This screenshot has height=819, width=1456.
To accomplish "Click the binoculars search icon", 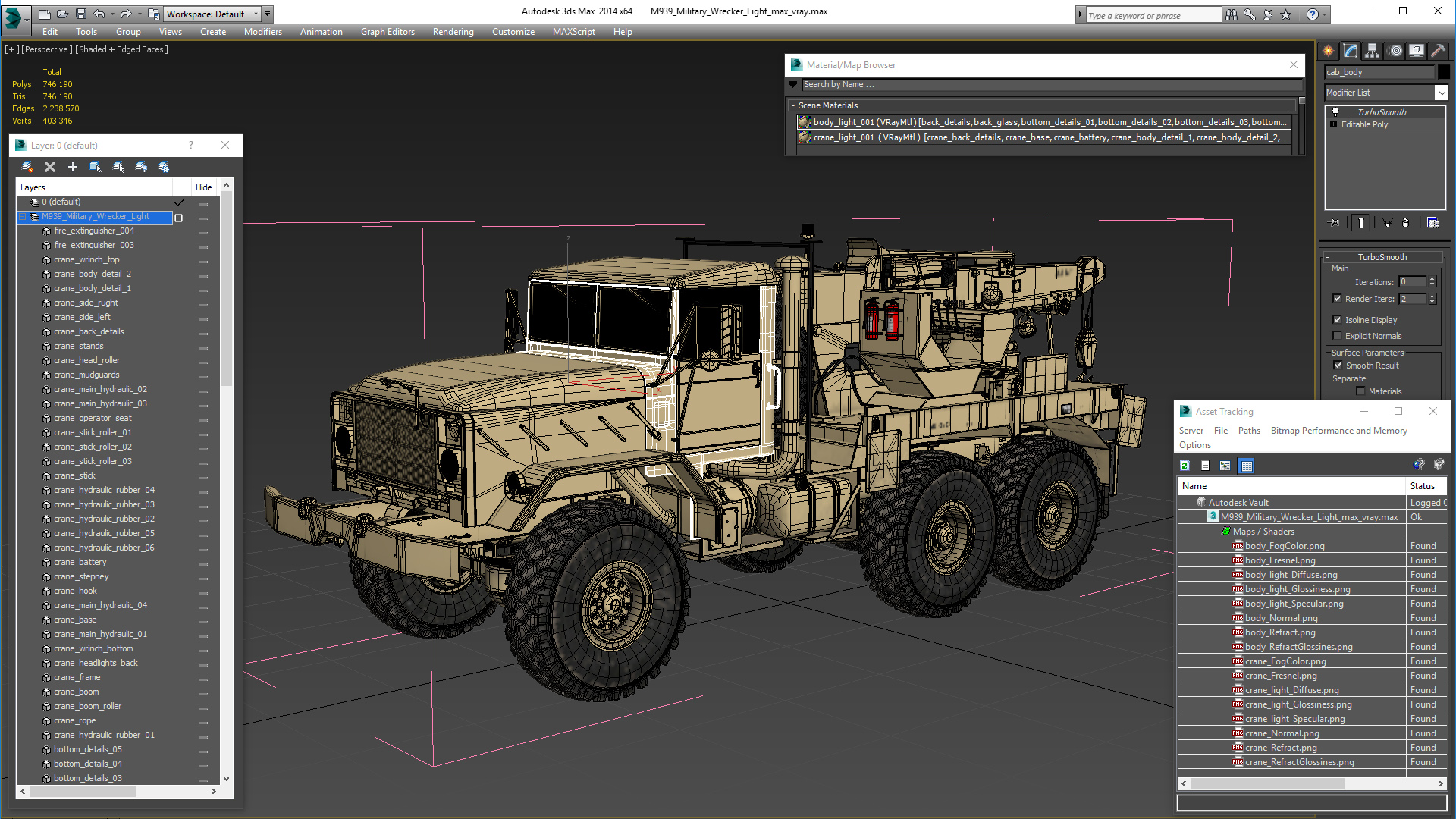I will 1231,14.
